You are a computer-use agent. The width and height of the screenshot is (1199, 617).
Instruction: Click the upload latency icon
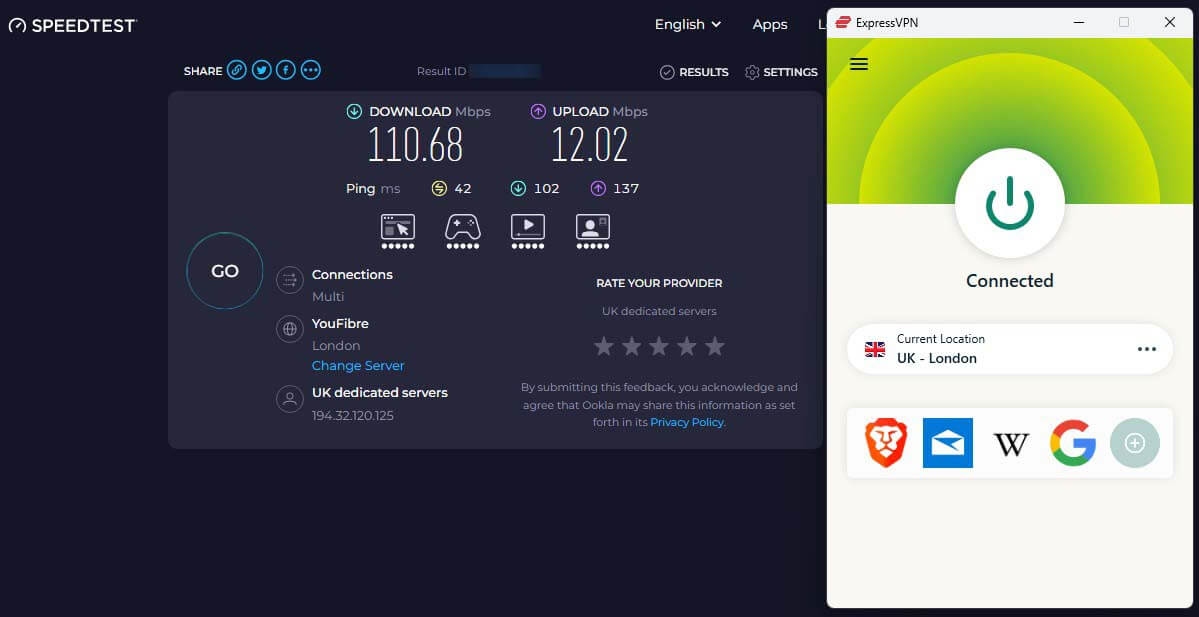click(x=597, y=188)
